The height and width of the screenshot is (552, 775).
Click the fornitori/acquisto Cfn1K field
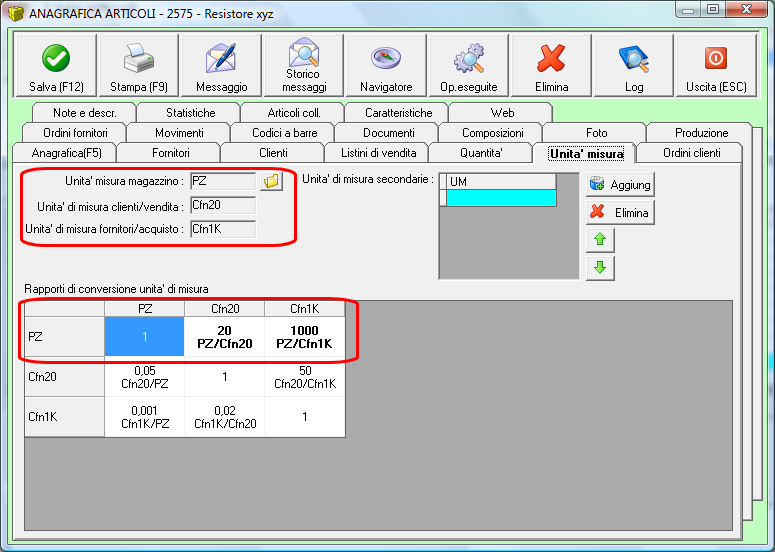click(x=223, y=229)
